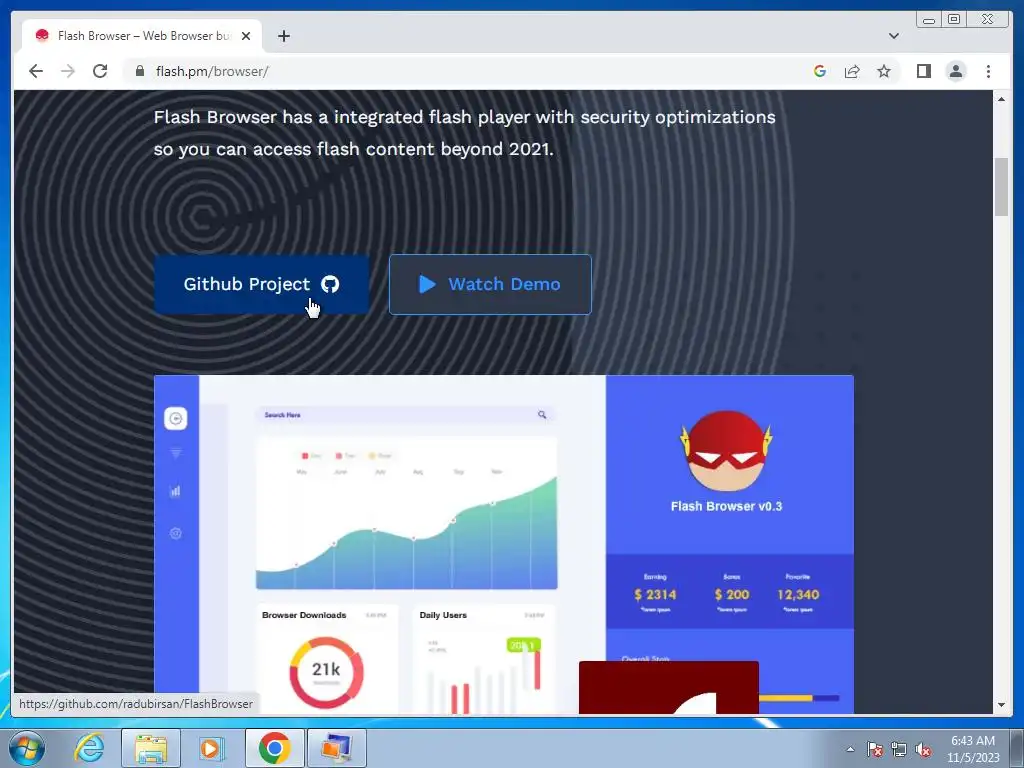Select the Flash Browser tab
This screenshot has height=768, width=1024.
142,36
